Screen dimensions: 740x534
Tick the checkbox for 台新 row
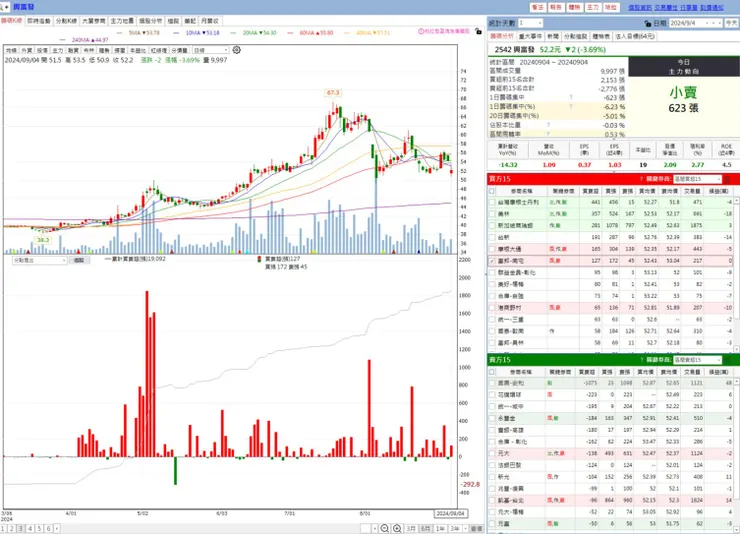pyautogui.click(x=492, y=237)
